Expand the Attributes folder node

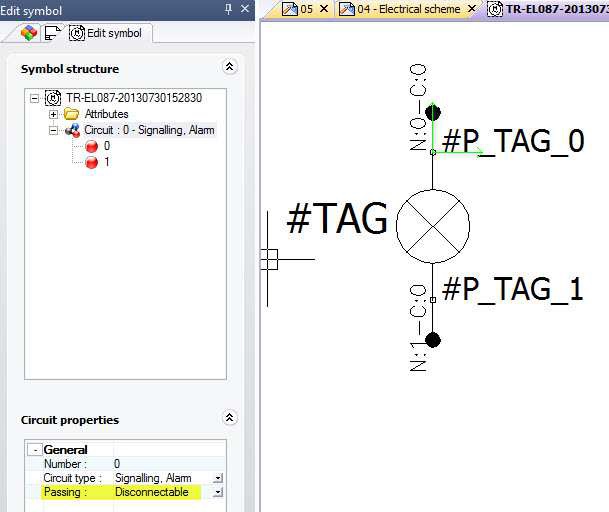point(54,114)
